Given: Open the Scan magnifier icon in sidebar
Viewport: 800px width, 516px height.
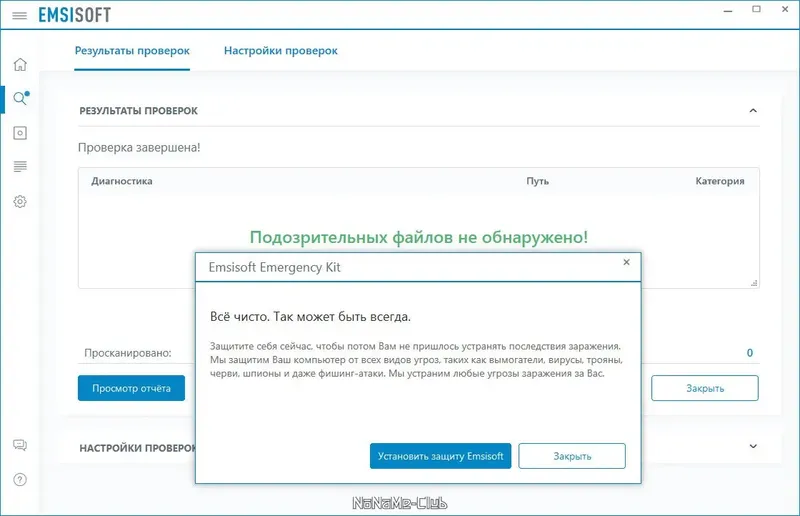Looking at the screenshot, I should (20, 98).
